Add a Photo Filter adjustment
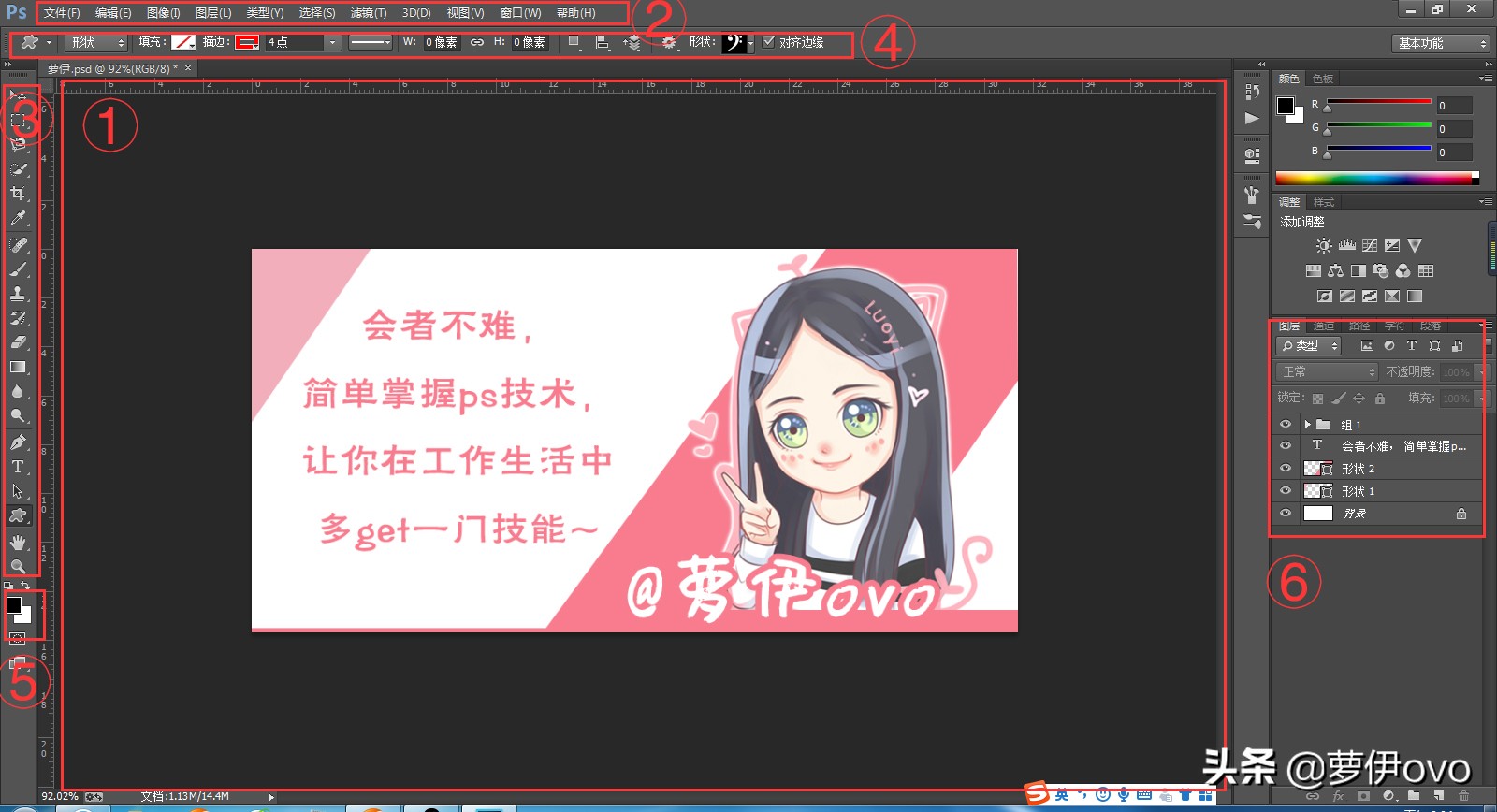This screenshot has width=1497, height=812. point(1381,271)
